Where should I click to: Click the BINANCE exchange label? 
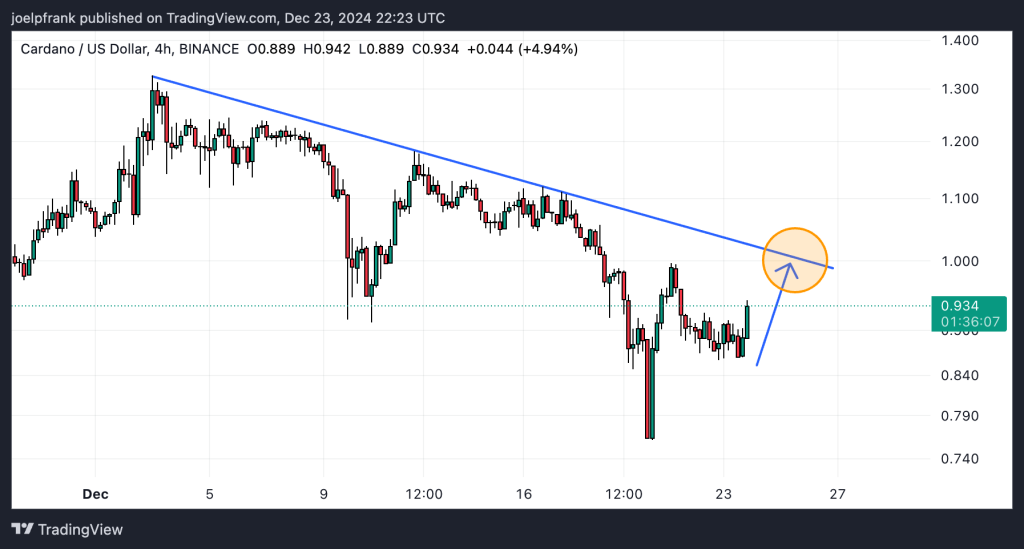pyautogui.click(x=210, y=49)
